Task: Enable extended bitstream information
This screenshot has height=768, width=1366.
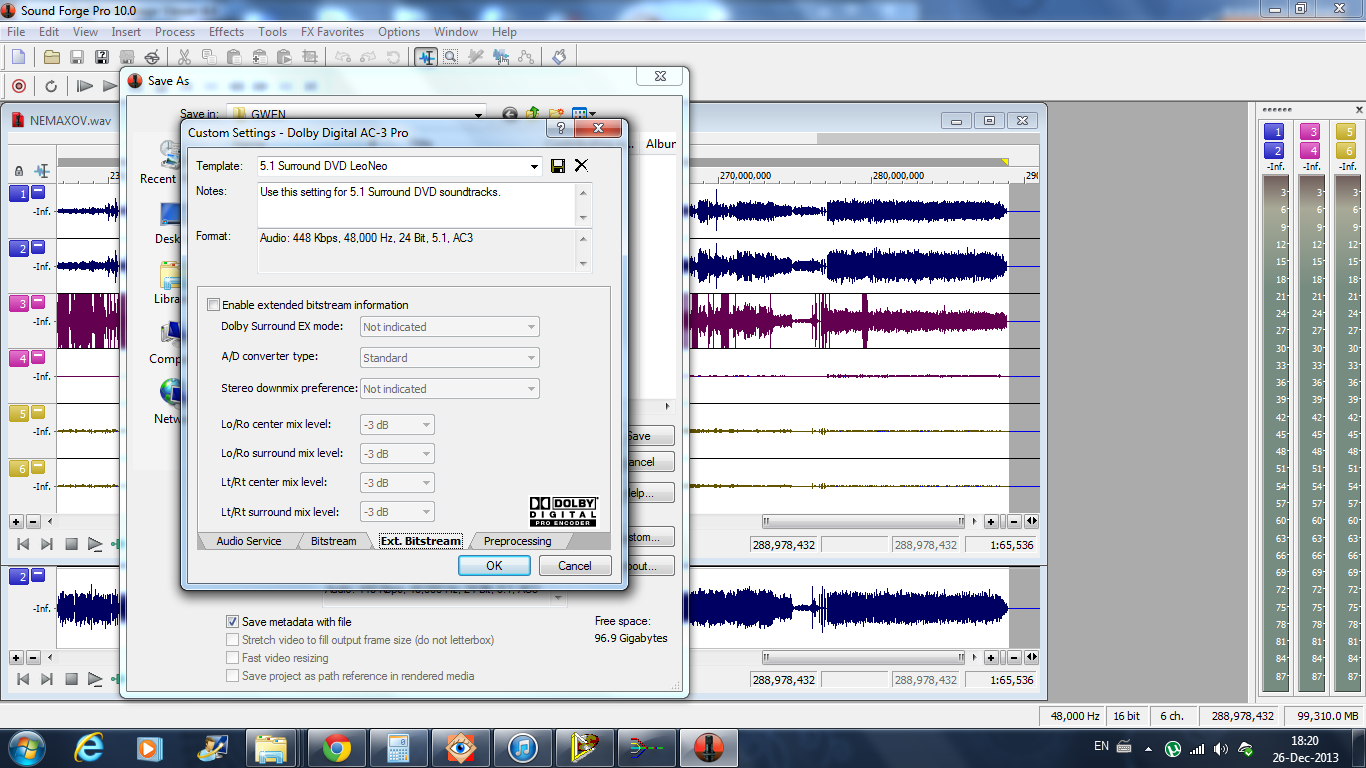Action: coord(213,305)
